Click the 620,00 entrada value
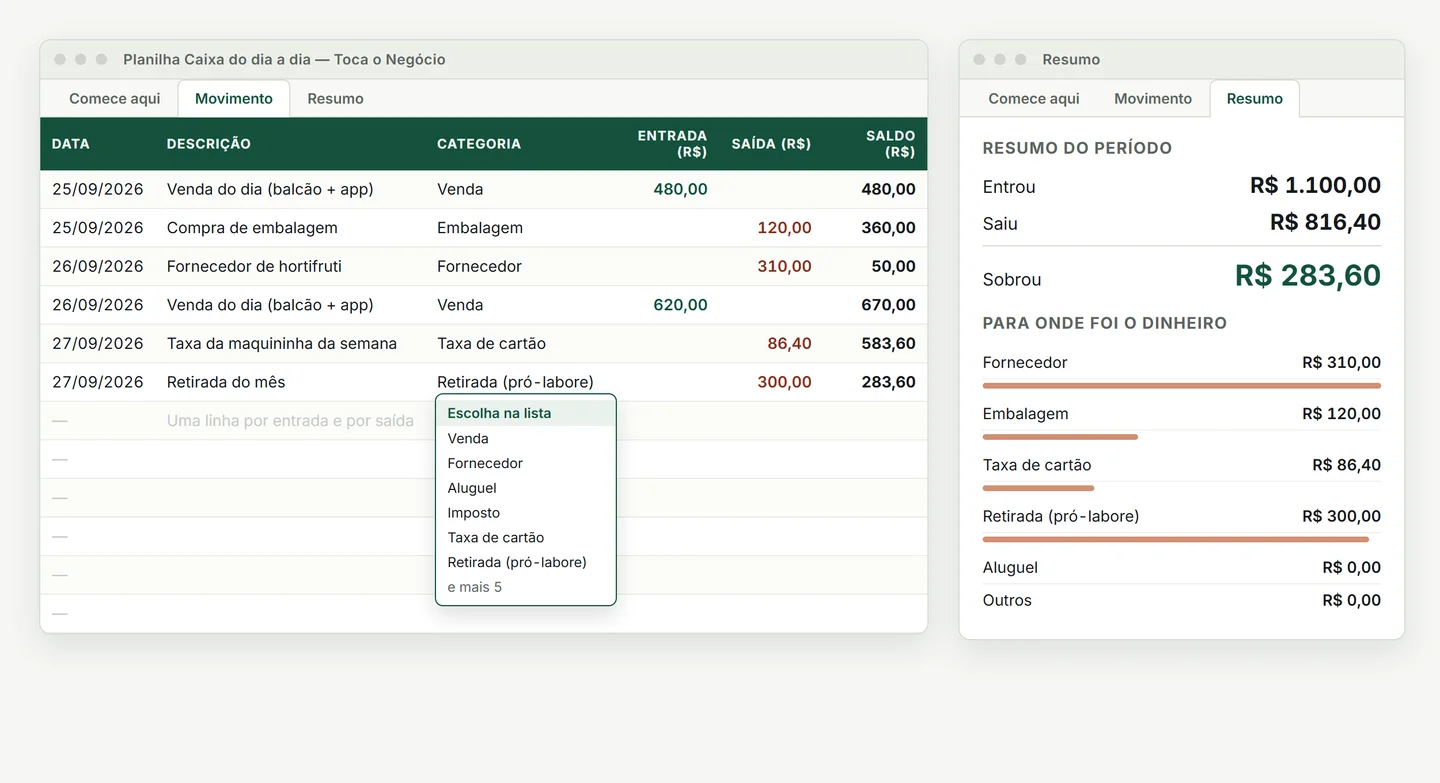Viewport: 1440px width, 783px height. coord(680,305)
